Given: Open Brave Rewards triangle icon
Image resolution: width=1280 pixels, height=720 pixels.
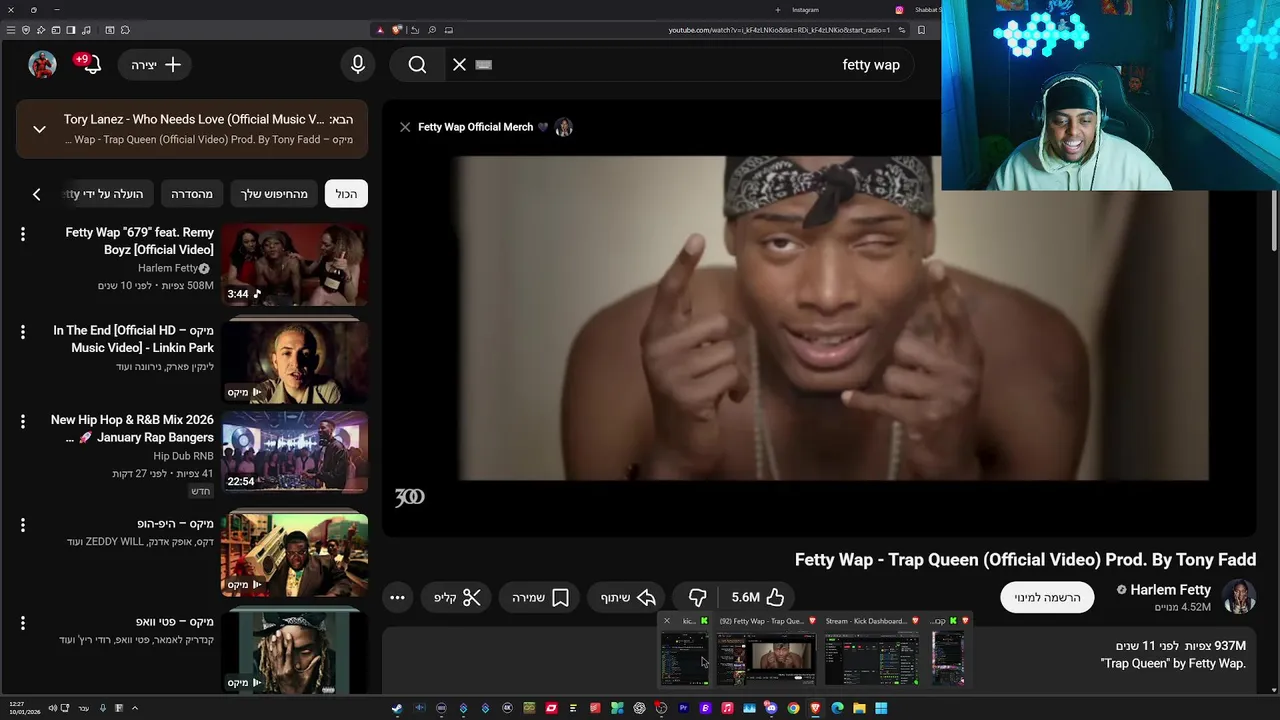Looking at the screenshot, I should tap(380, 30).
